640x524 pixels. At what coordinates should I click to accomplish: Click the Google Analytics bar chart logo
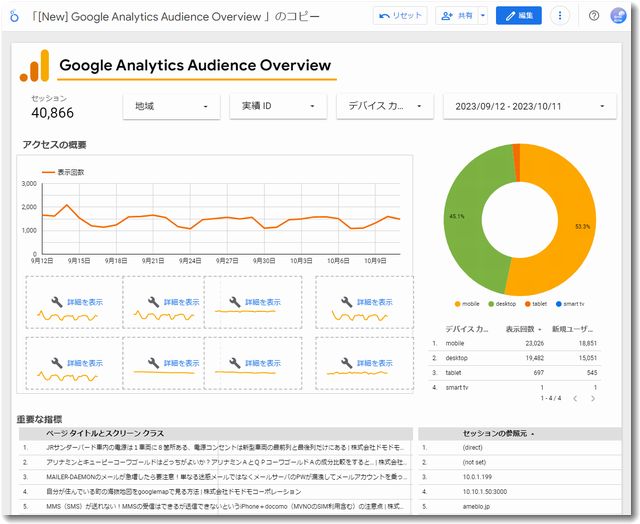coord(35,66)
